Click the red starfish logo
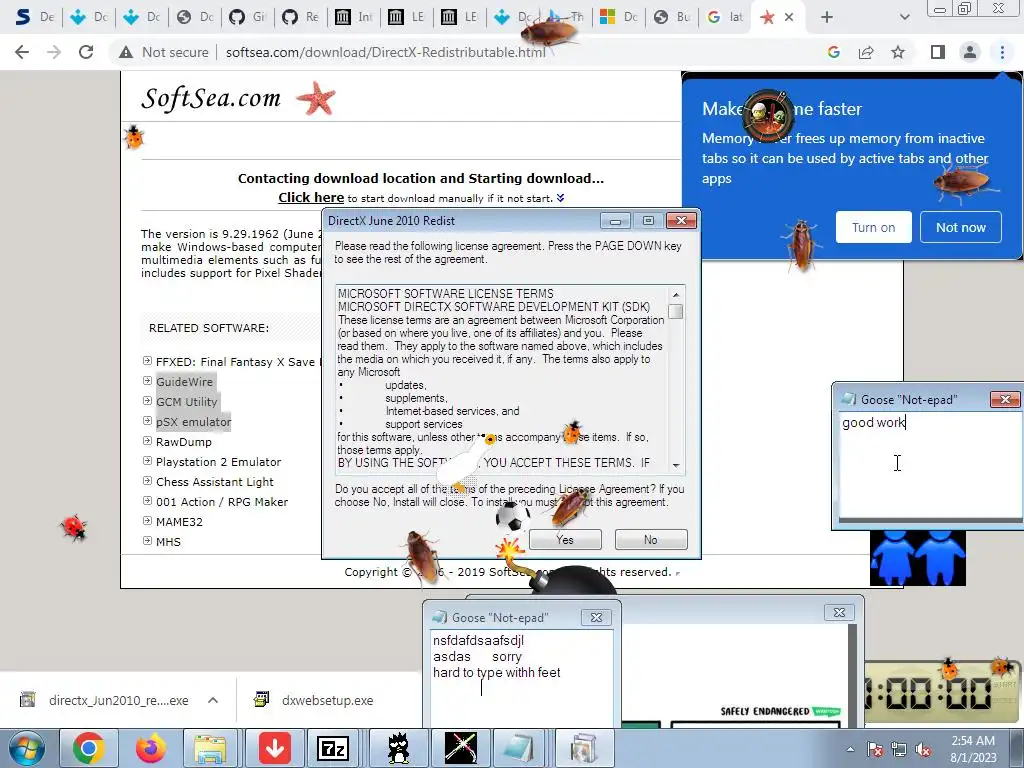1024x768 pixels. (x=316, y=98)
